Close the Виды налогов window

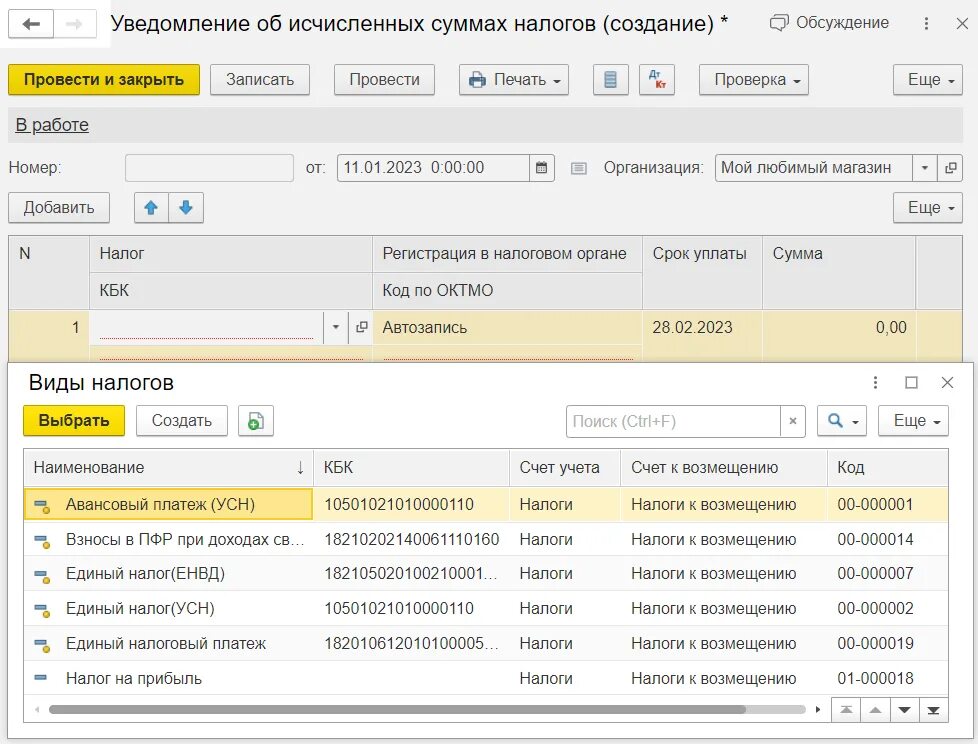[947, 383]
